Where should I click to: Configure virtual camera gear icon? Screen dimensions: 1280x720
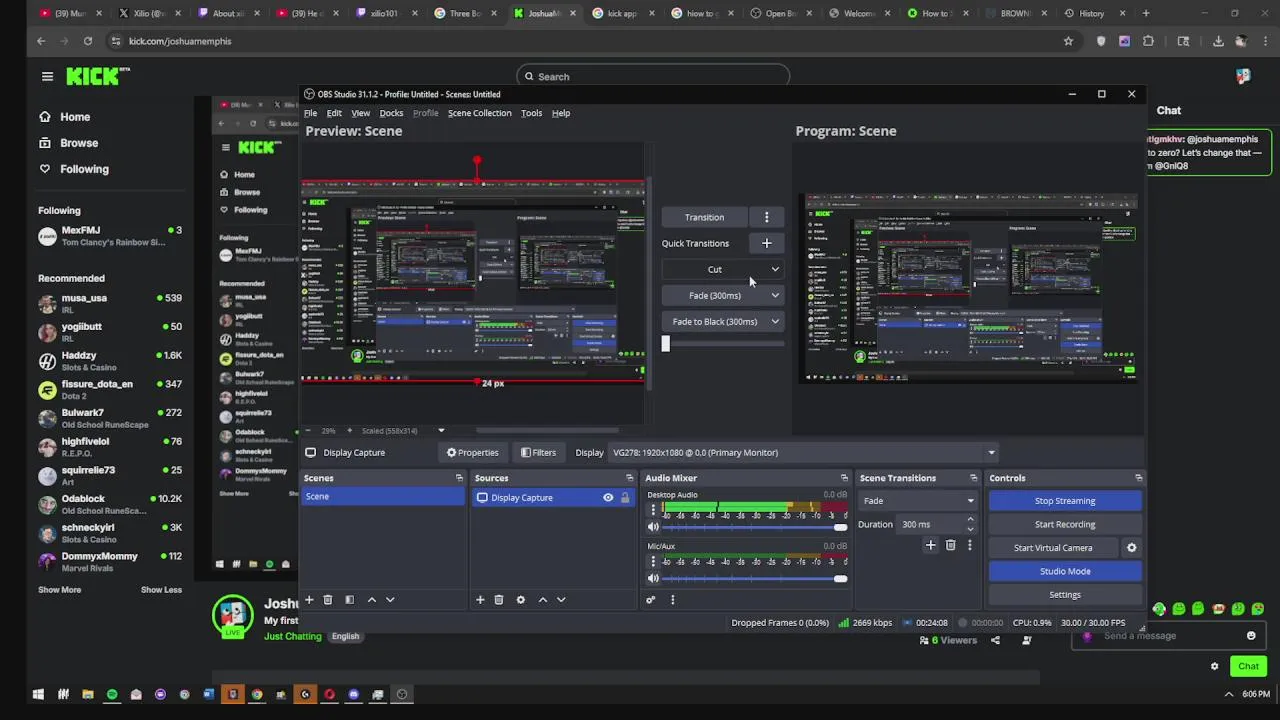pyautogui.click(x=1131, y=548)
